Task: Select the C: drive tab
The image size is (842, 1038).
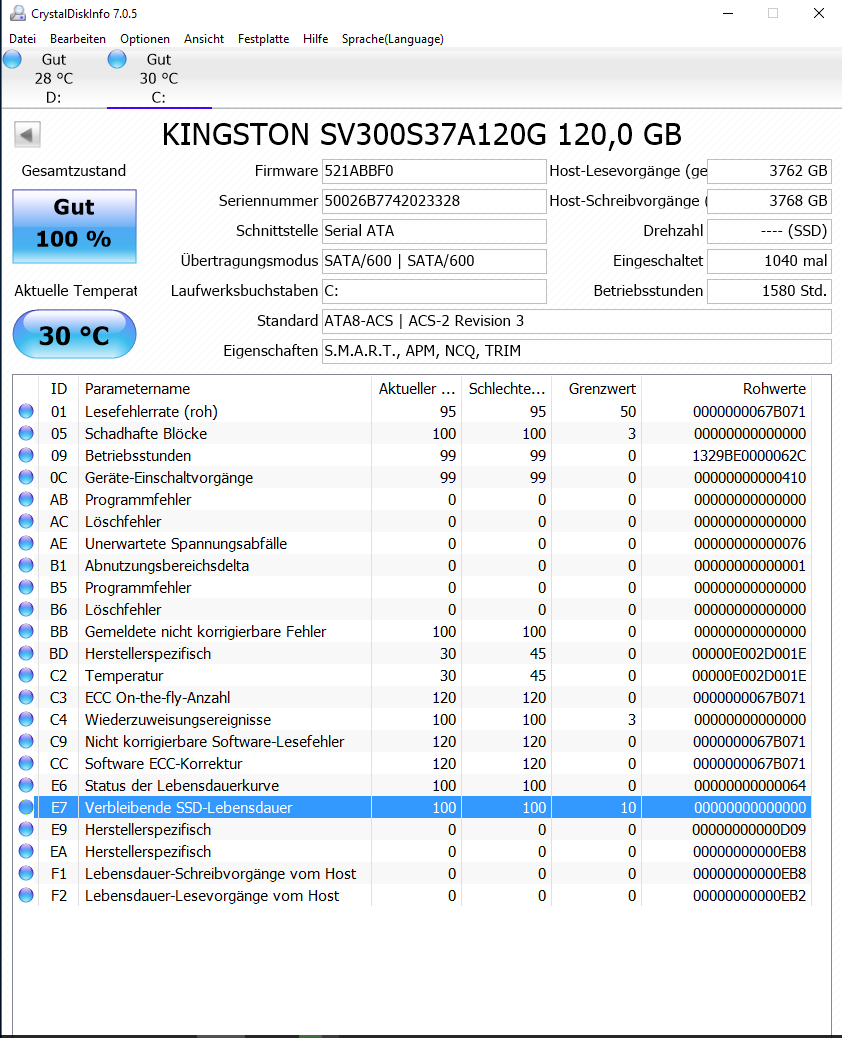Action: (159, 79)
